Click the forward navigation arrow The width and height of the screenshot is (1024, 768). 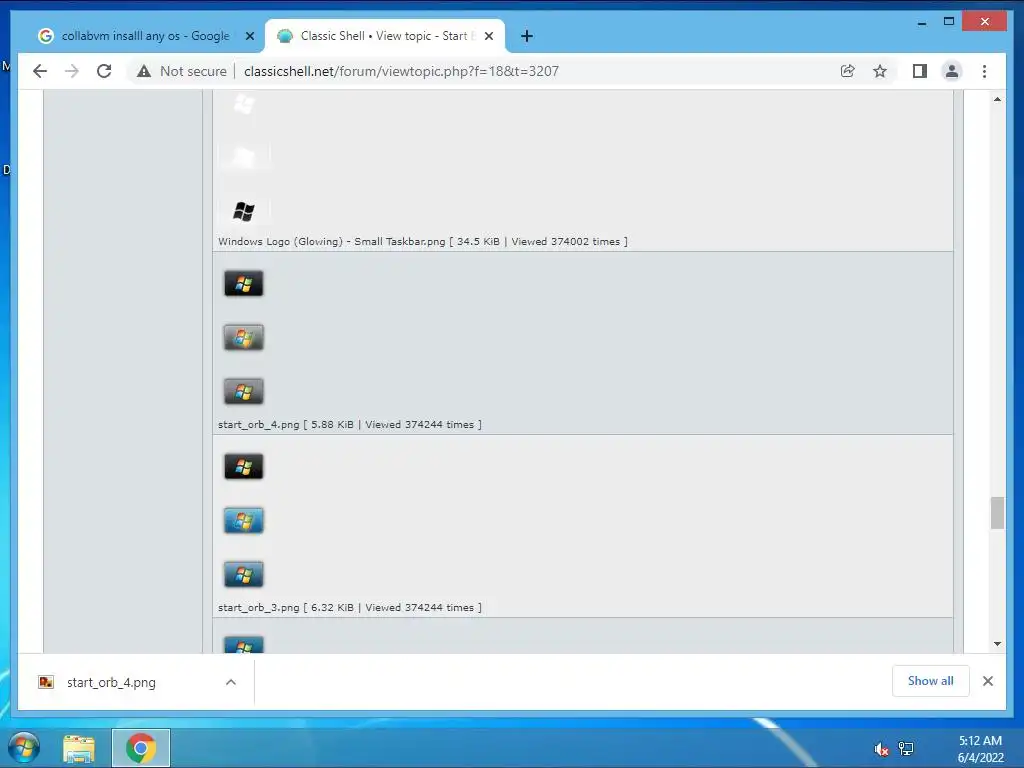72,71
